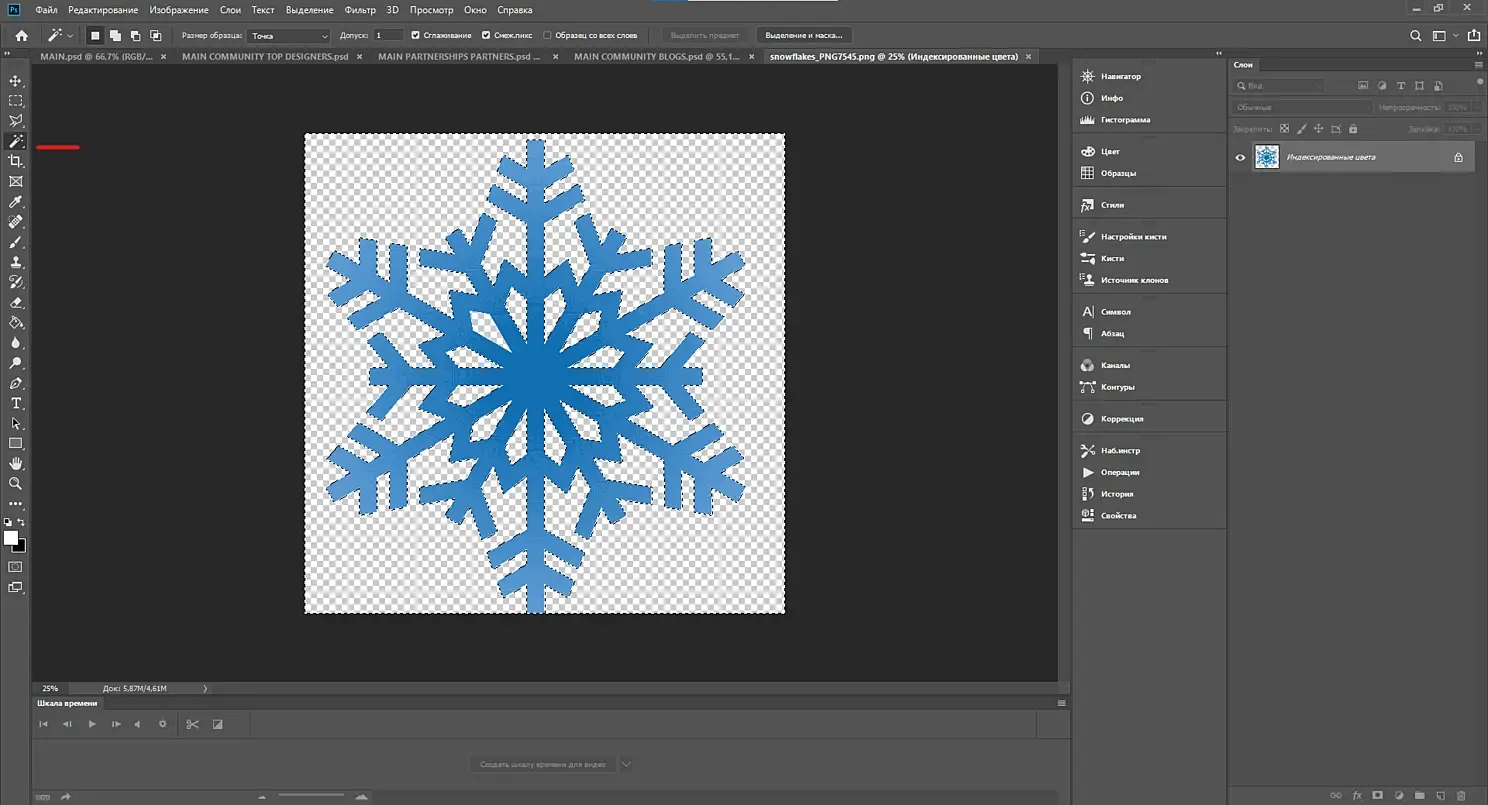Click the Выделить предмет button

point(705,35)
